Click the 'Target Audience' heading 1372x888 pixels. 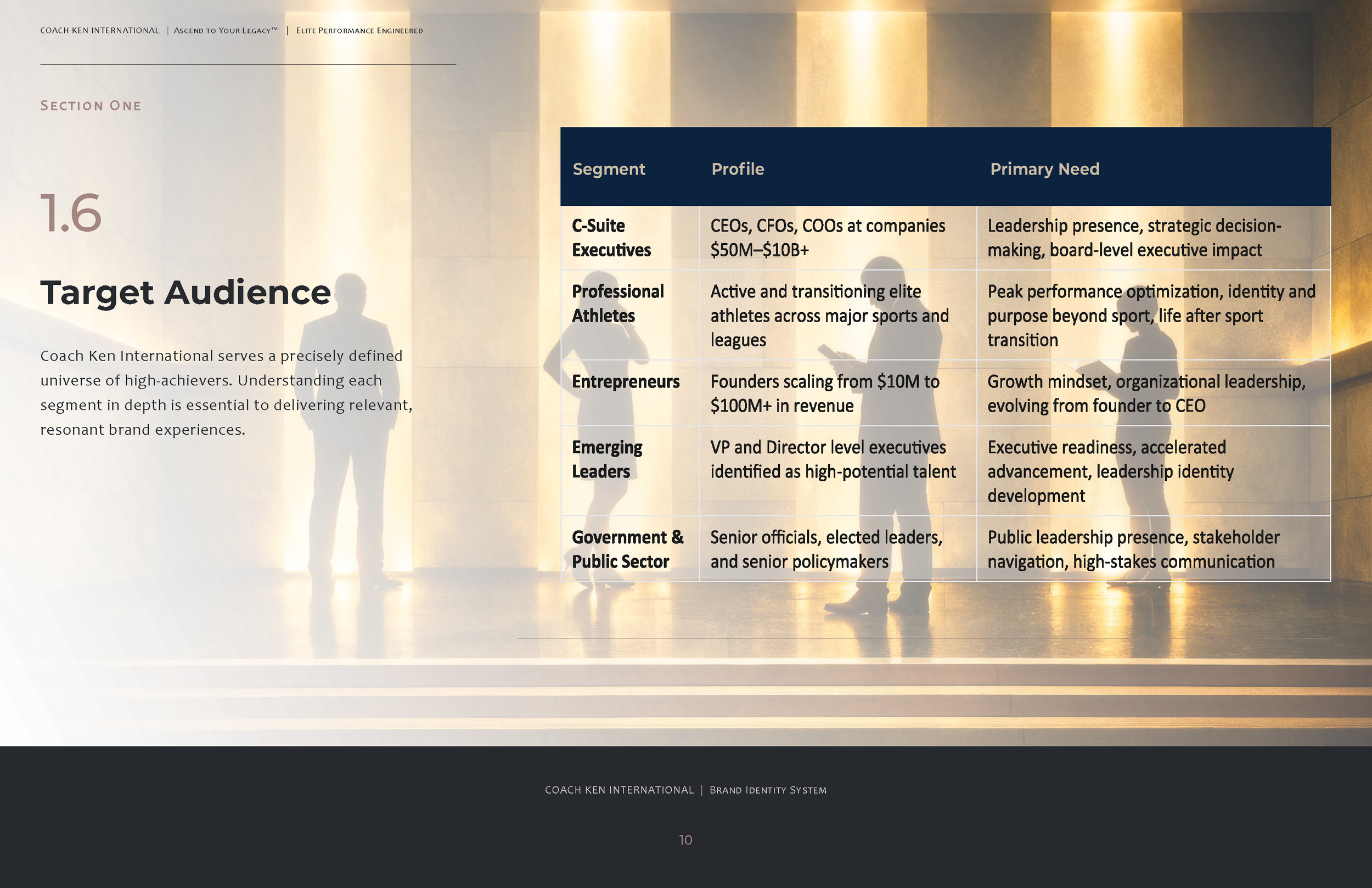tap(185, 293)
